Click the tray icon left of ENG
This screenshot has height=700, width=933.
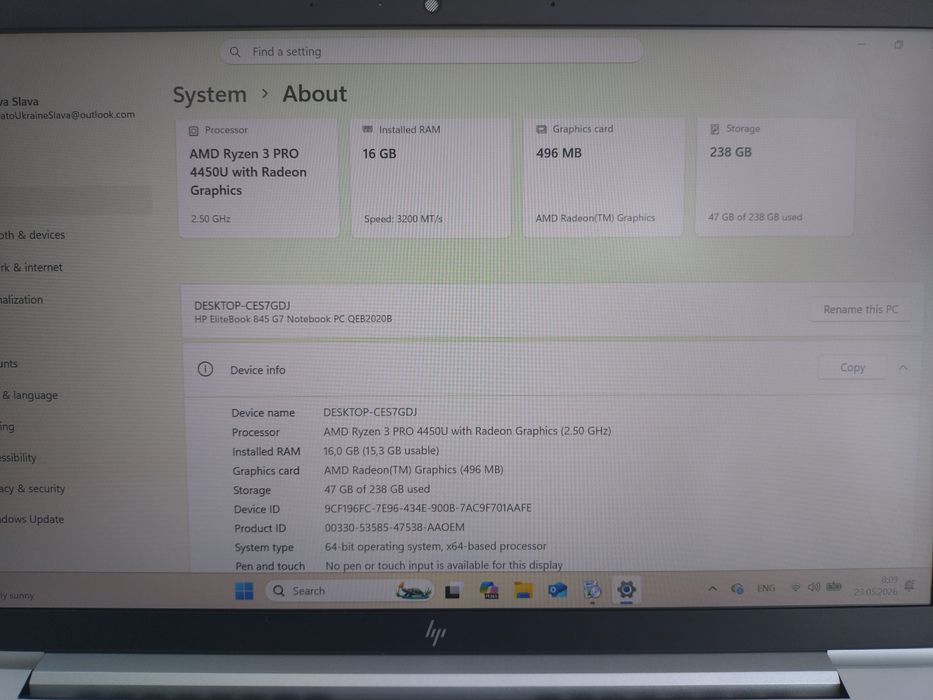click(x=737, y=589)
